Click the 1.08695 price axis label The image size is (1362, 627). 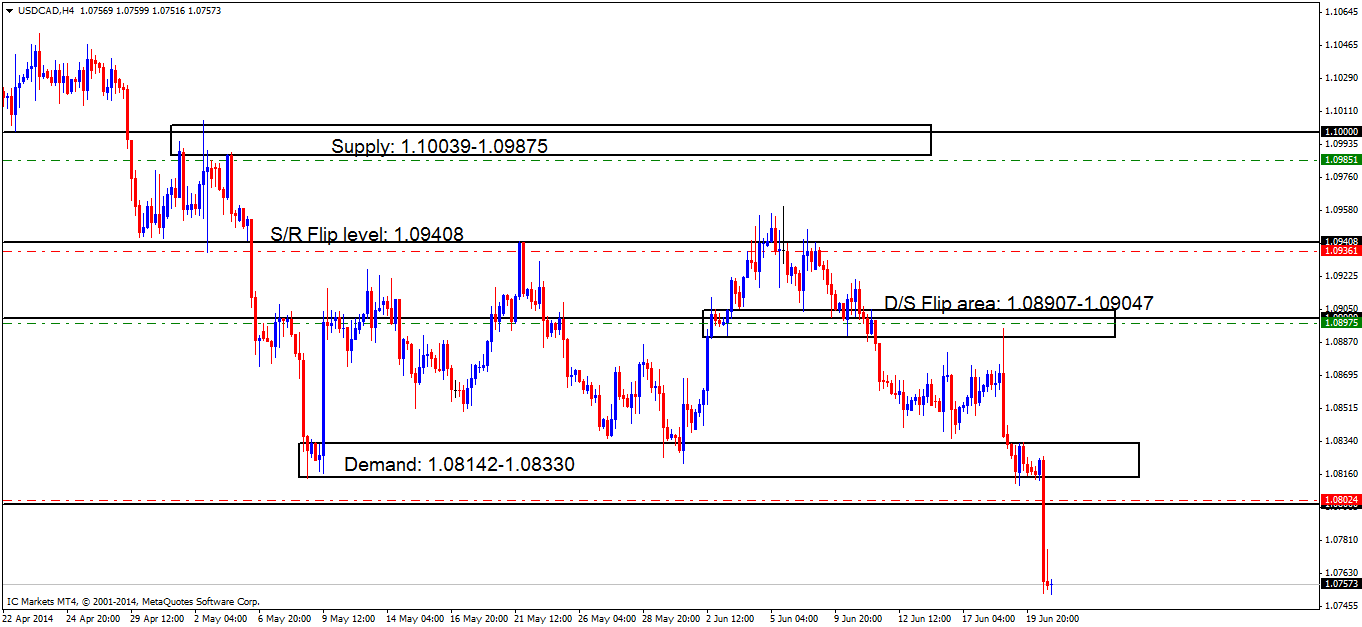(x=1341, y=374)
